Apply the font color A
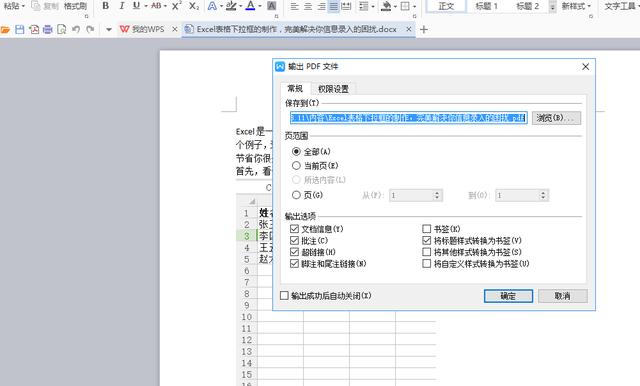Screen dimensions: 640x386 click(x=251, y=6)
